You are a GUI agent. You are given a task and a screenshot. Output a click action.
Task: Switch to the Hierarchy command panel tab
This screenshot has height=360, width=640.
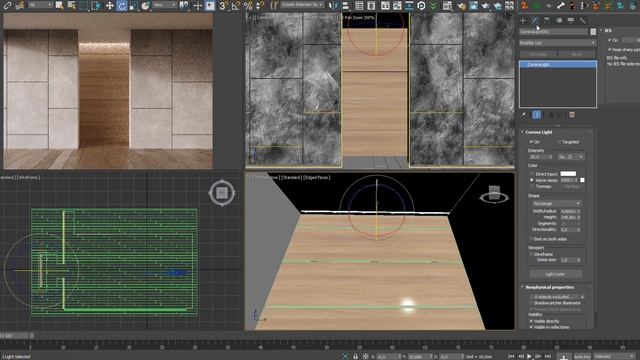point(547,20)
